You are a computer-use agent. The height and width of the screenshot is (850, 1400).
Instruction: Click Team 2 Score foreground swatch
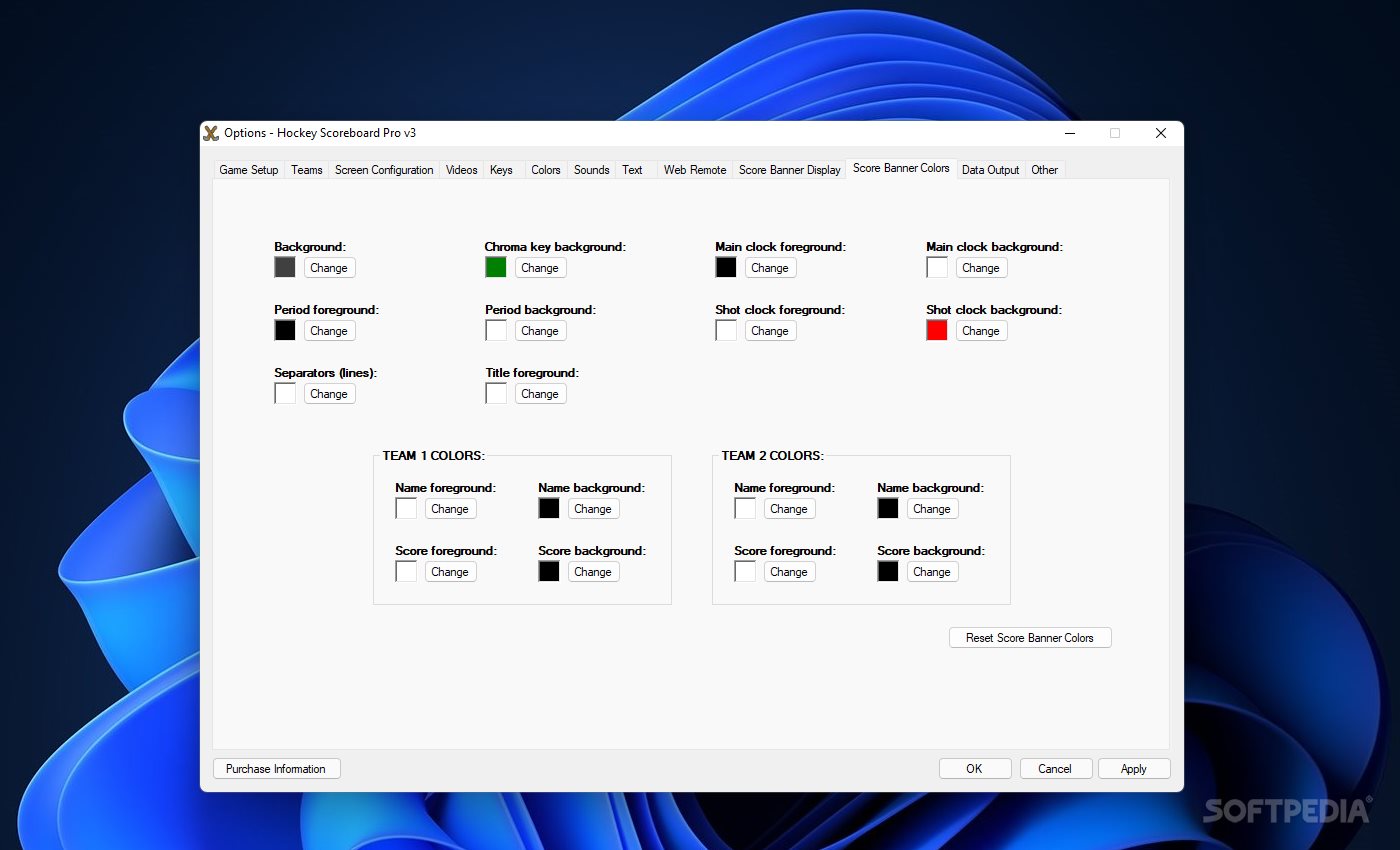click(x=745, y=571)
